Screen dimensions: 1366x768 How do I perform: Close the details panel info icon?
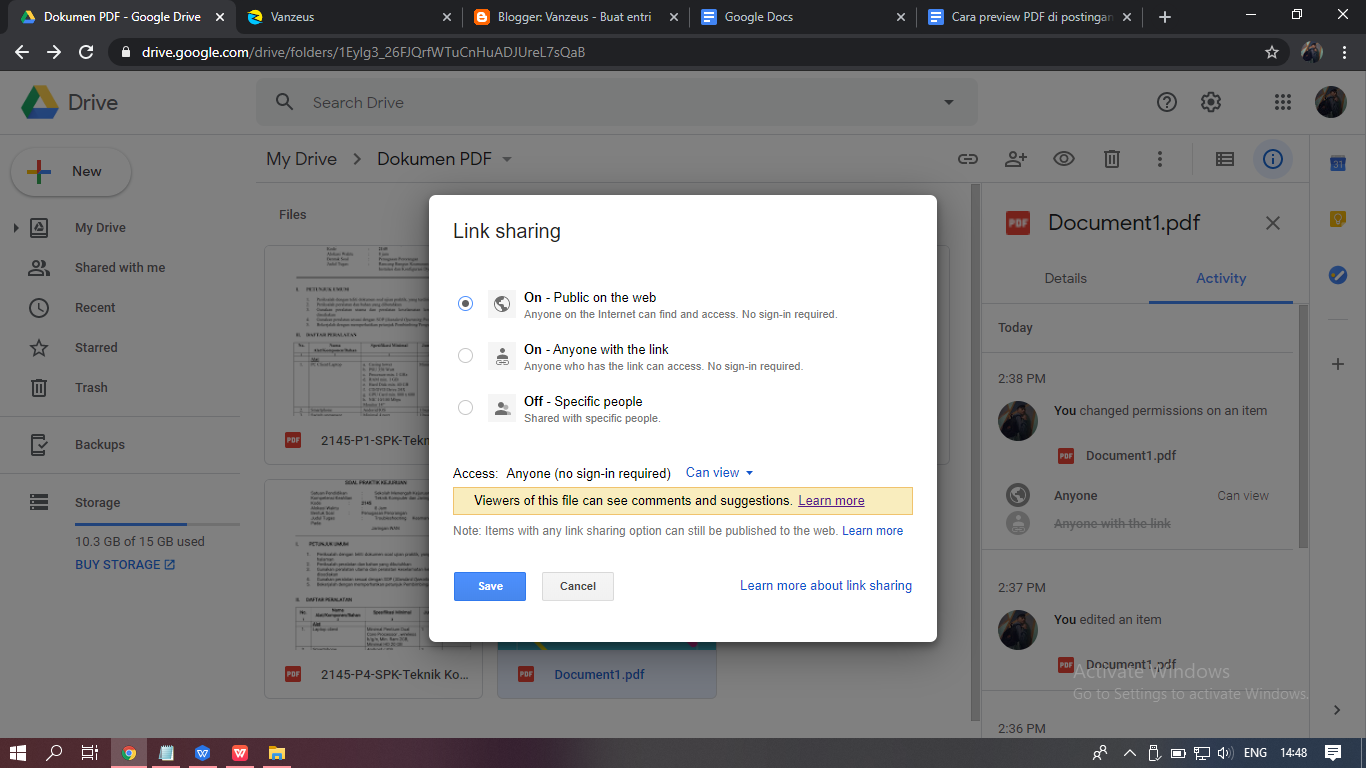[x=1272, y=159]
